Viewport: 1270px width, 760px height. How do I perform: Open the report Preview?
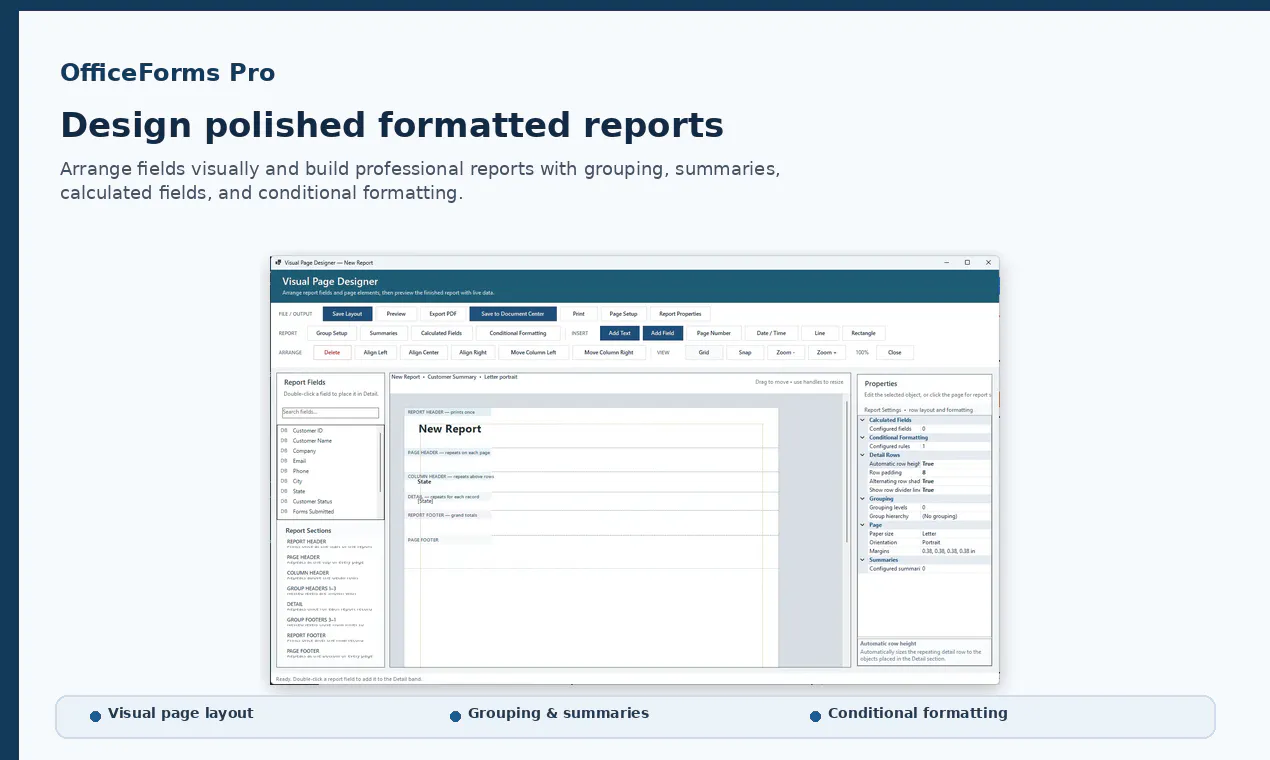point(396,314)
